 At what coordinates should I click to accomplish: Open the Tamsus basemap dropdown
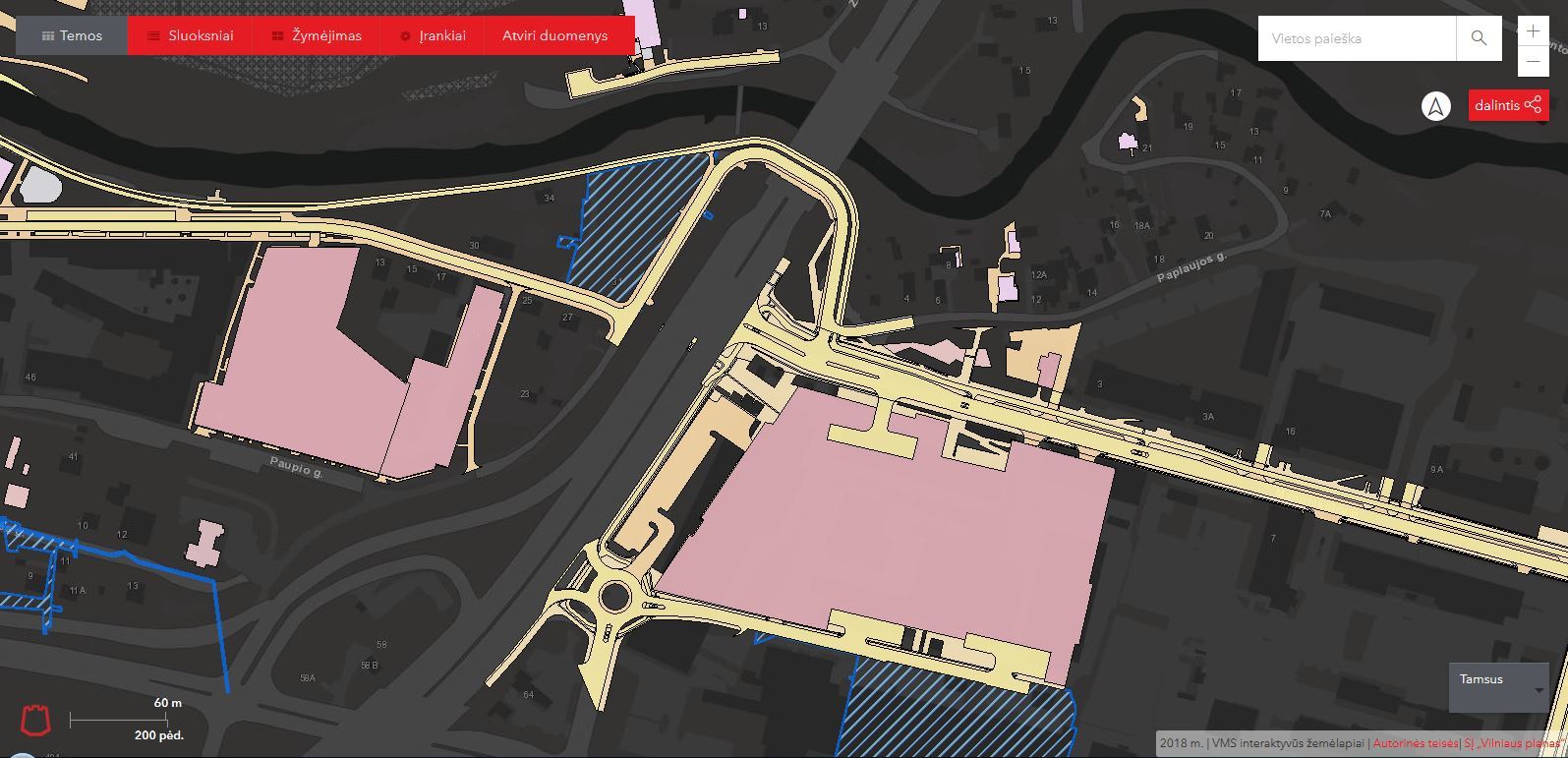coord(1497,685)
